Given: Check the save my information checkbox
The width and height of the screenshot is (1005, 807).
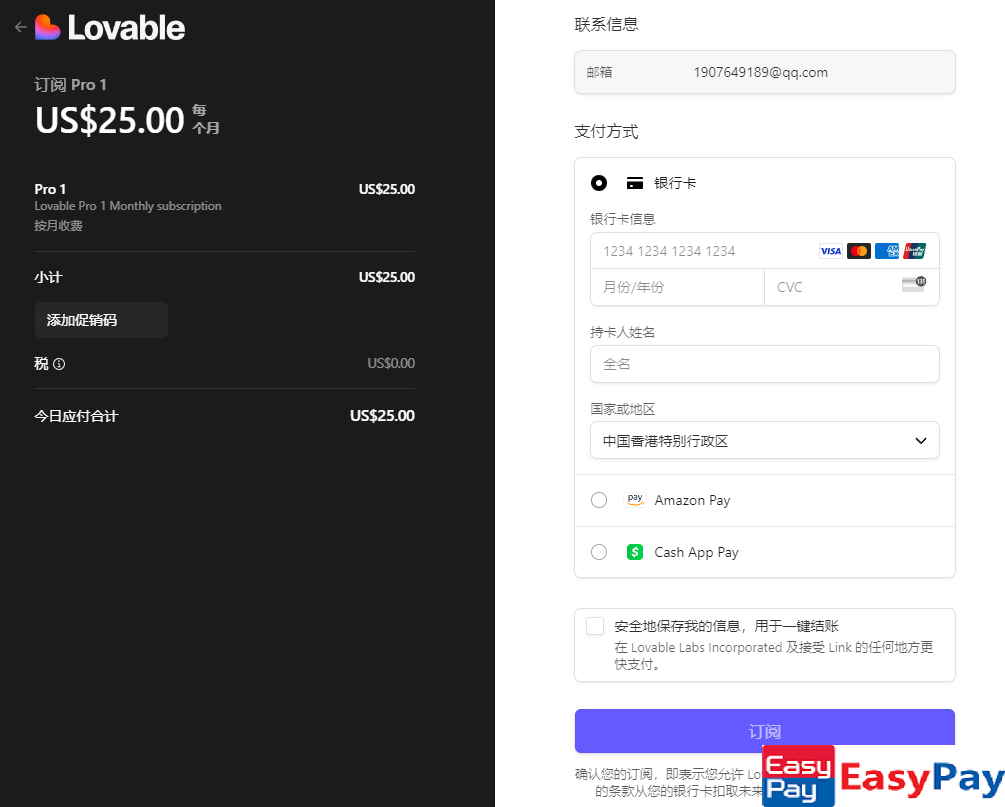Looking at the screenshot, I should (595, 626).
